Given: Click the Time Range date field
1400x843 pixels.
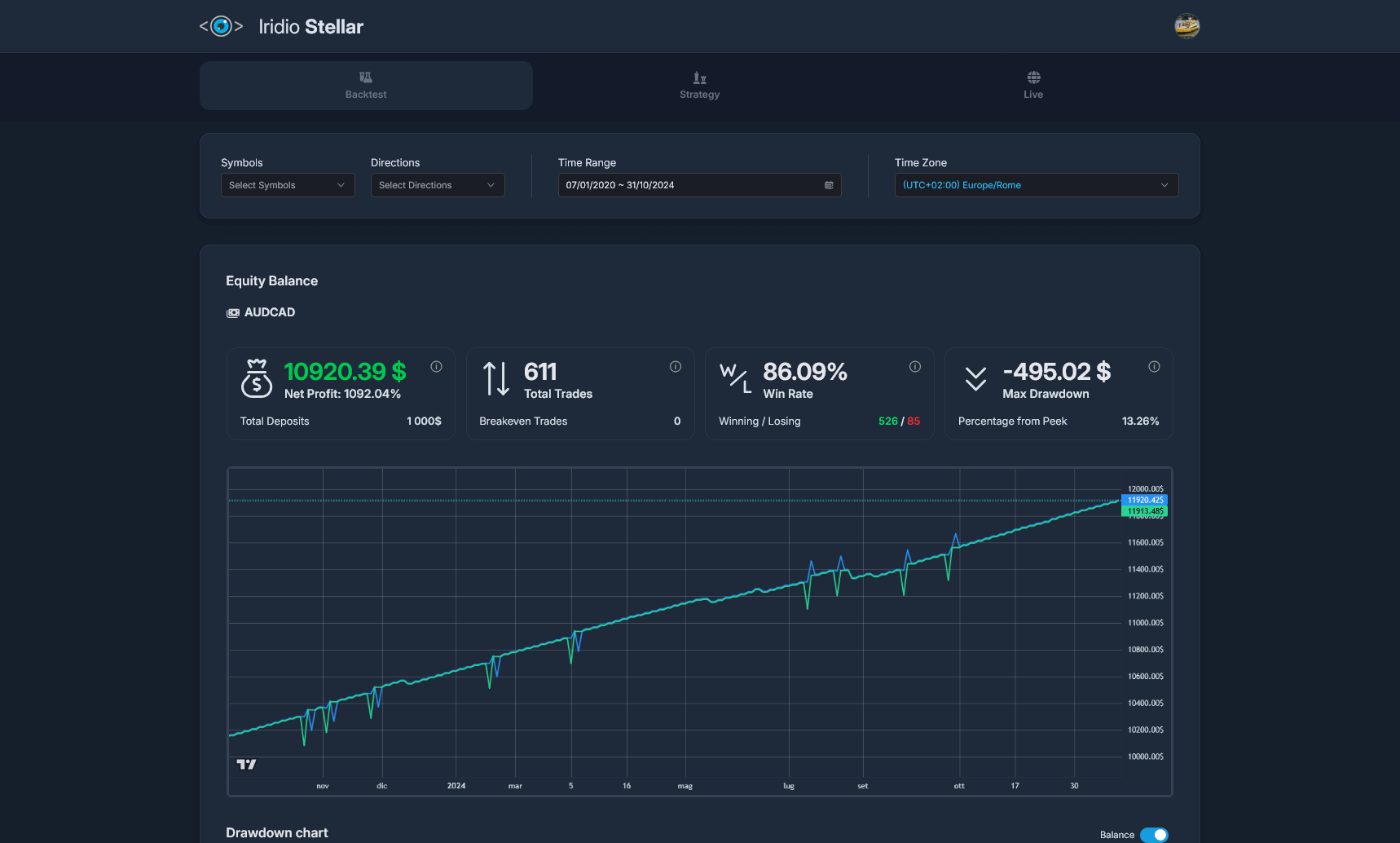Looking at the screenshot, I should pyautogui.click(x=699, y=185).
